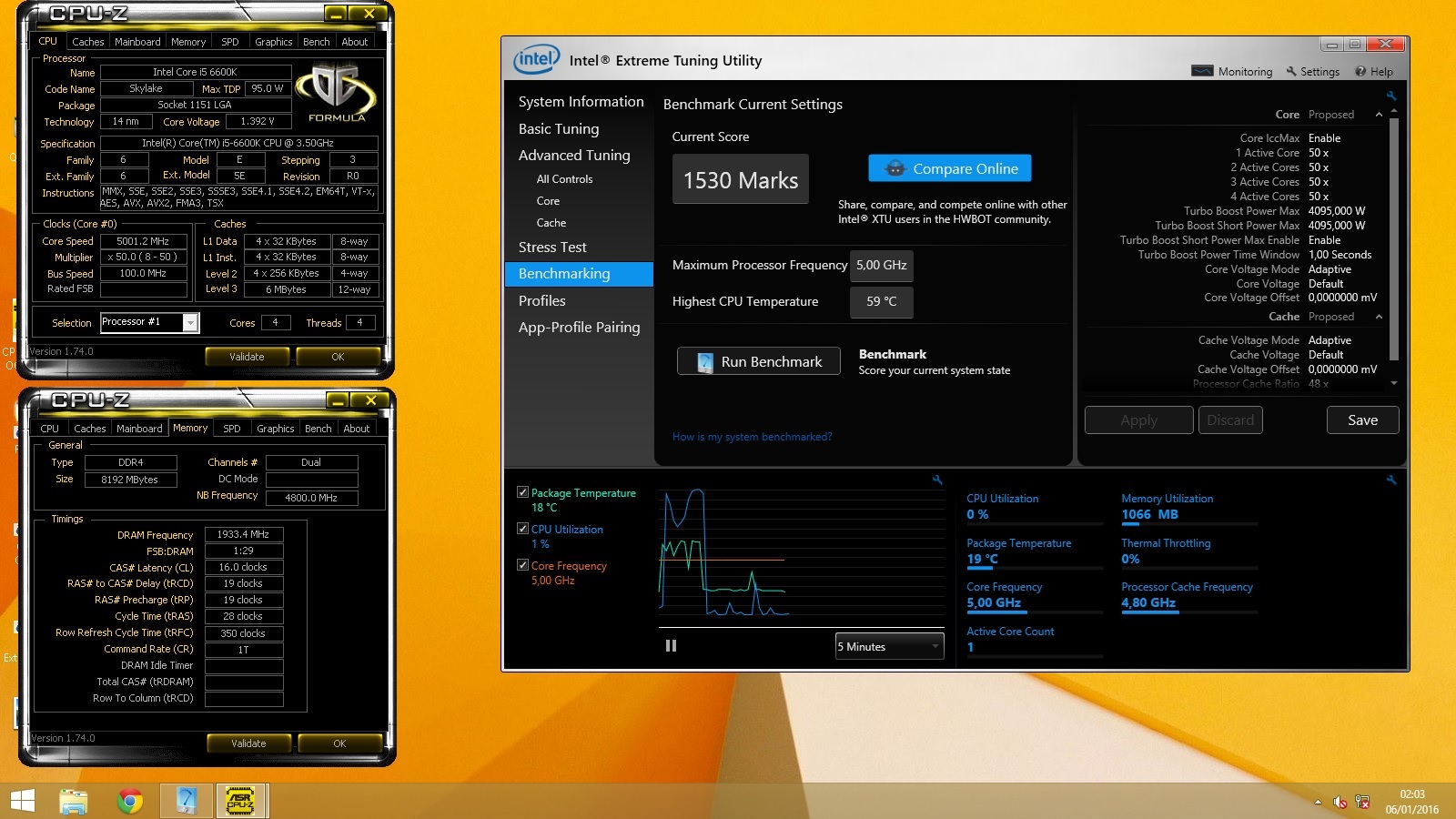This screenshot has width=1456, height=819.
Task: Open File Explorer from taskbar
Action: point(74,801)
